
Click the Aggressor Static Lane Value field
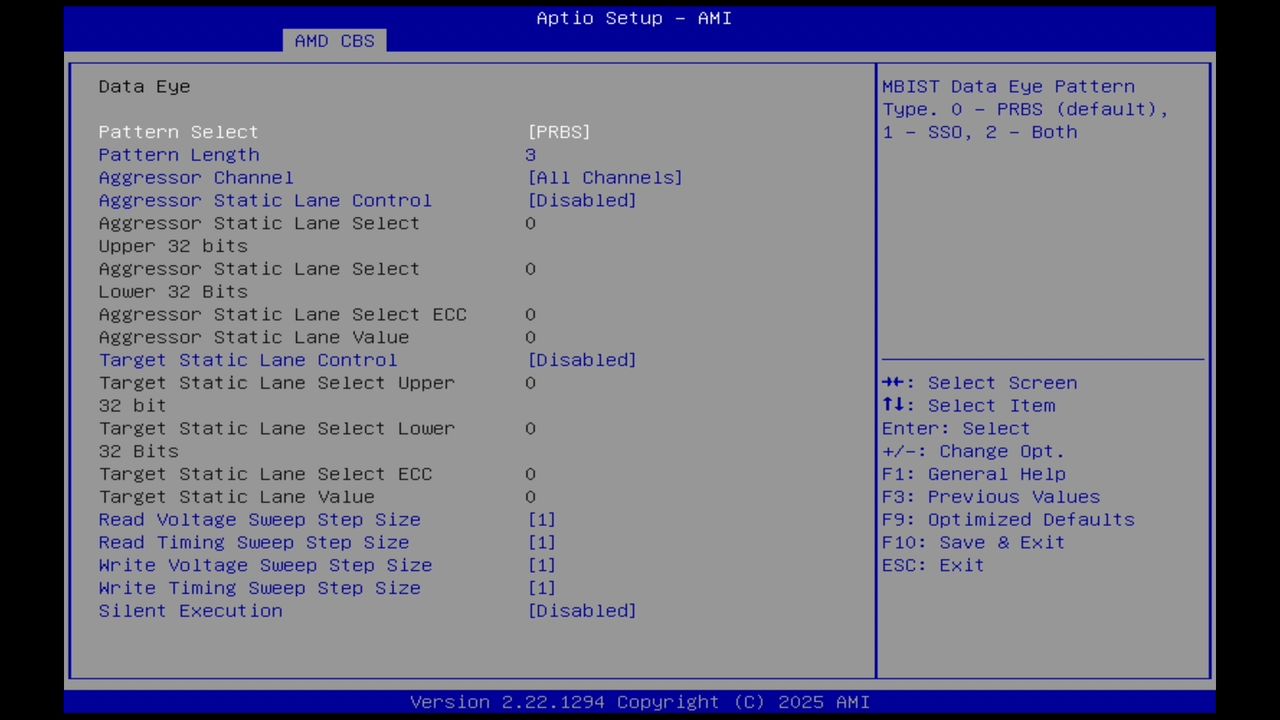click(x=531, y=337)
